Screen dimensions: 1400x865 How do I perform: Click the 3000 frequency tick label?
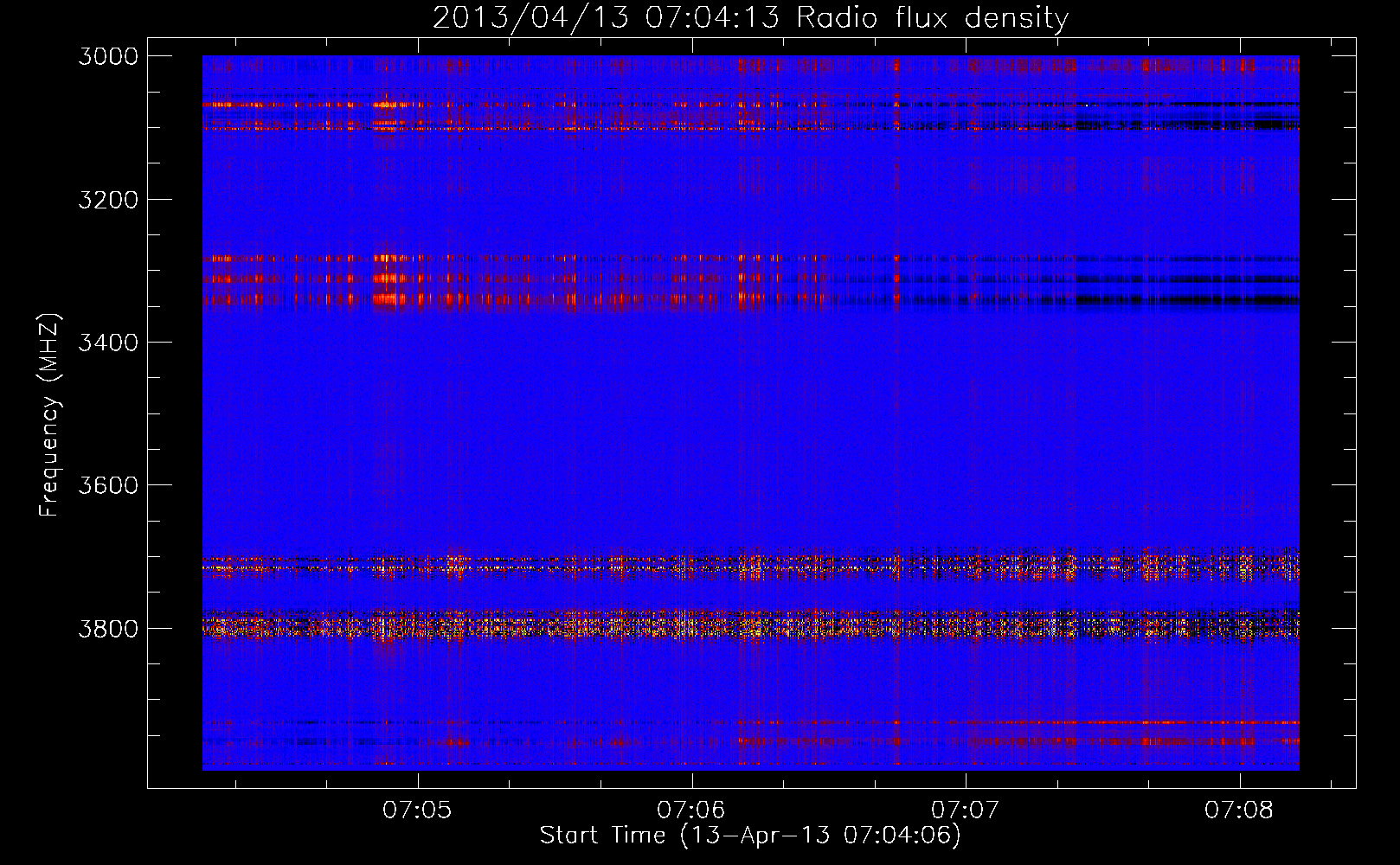click(x=108, y=56)
